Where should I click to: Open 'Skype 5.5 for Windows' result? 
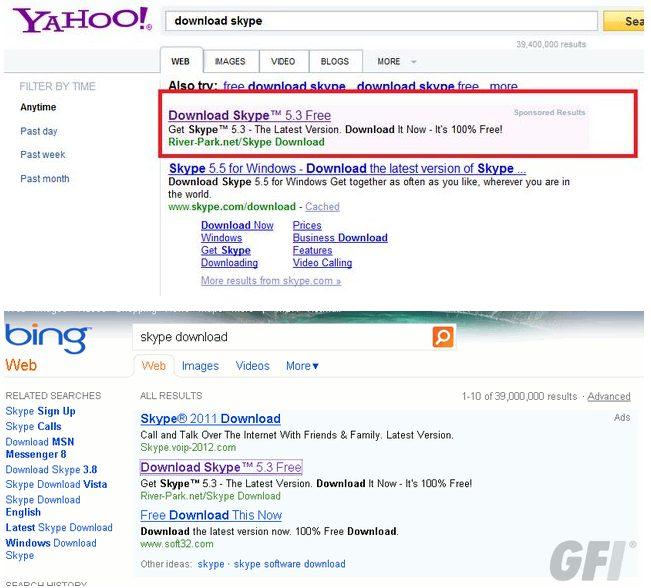[x=348, y=168]
